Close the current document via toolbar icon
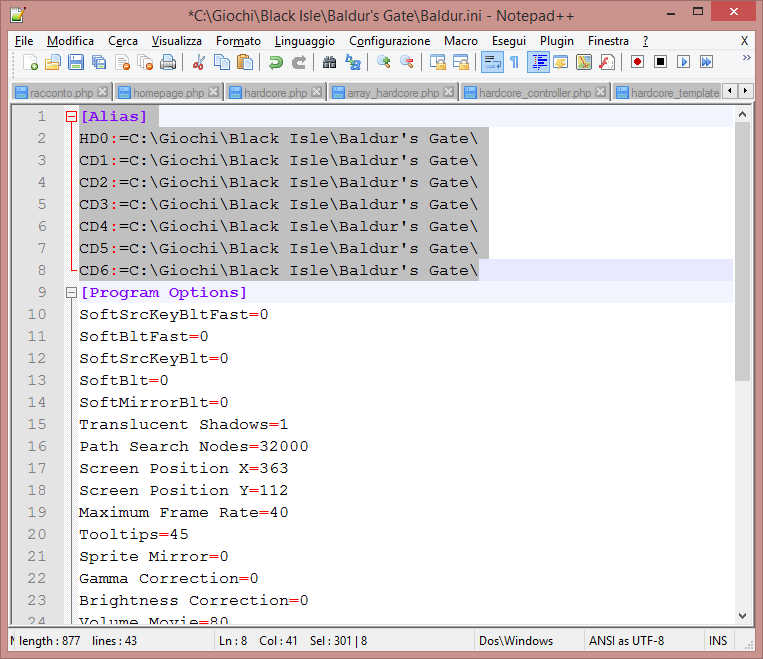Image resolution: width=763 pixels, height=659 pixels. (x=122, y=62)
